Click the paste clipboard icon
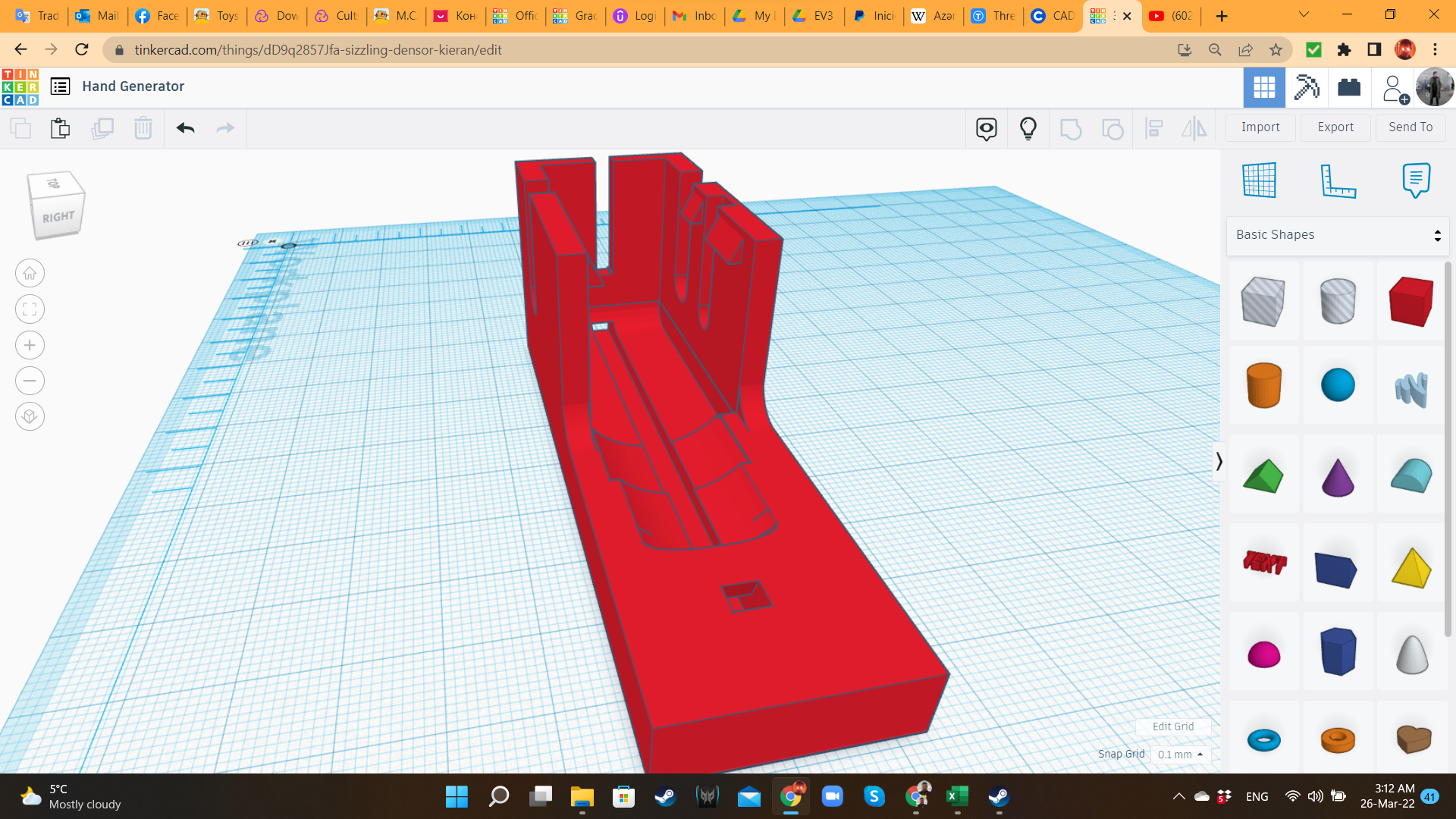This screenshot has height=819, width=1456. (x=61, y=128)
